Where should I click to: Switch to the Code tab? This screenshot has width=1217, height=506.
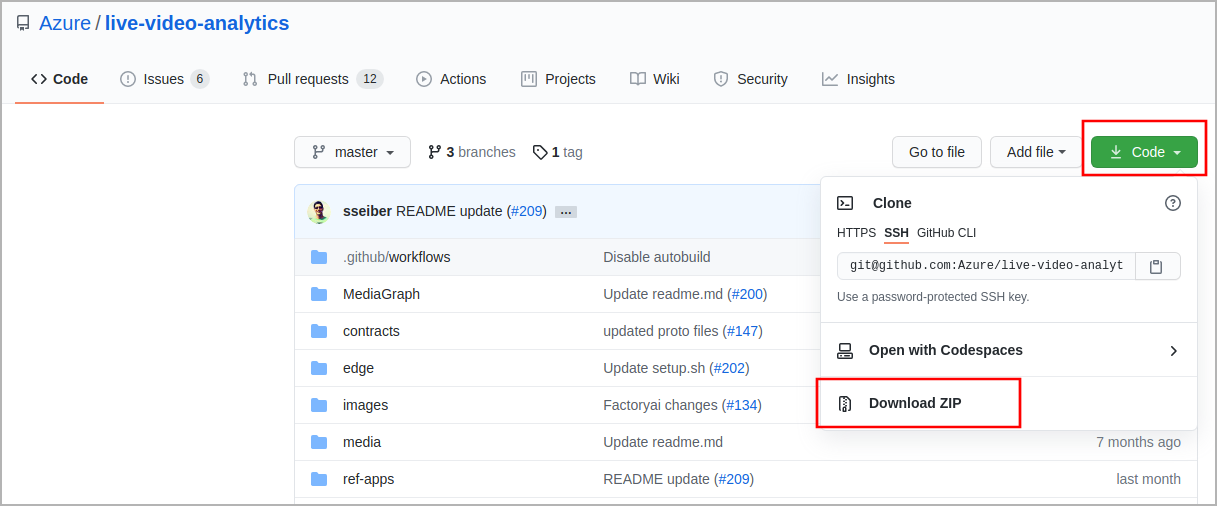(x=59, y=79)
